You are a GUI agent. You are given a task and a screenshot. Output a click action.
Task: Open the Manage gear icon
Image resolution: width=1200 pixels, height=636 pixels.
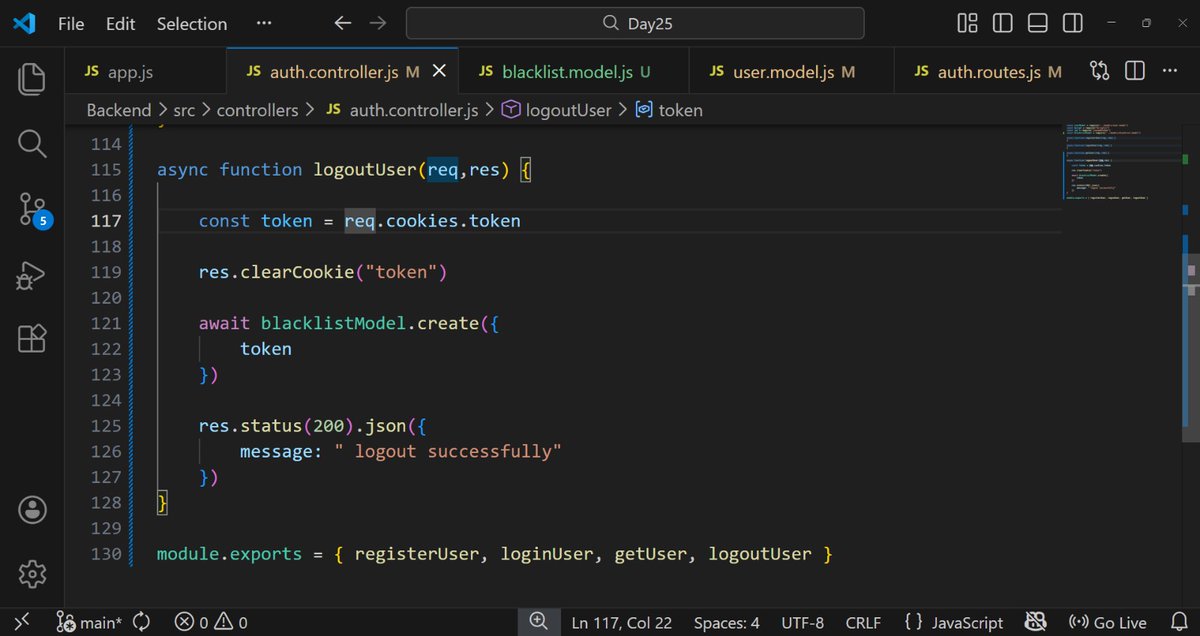point(32,574)
